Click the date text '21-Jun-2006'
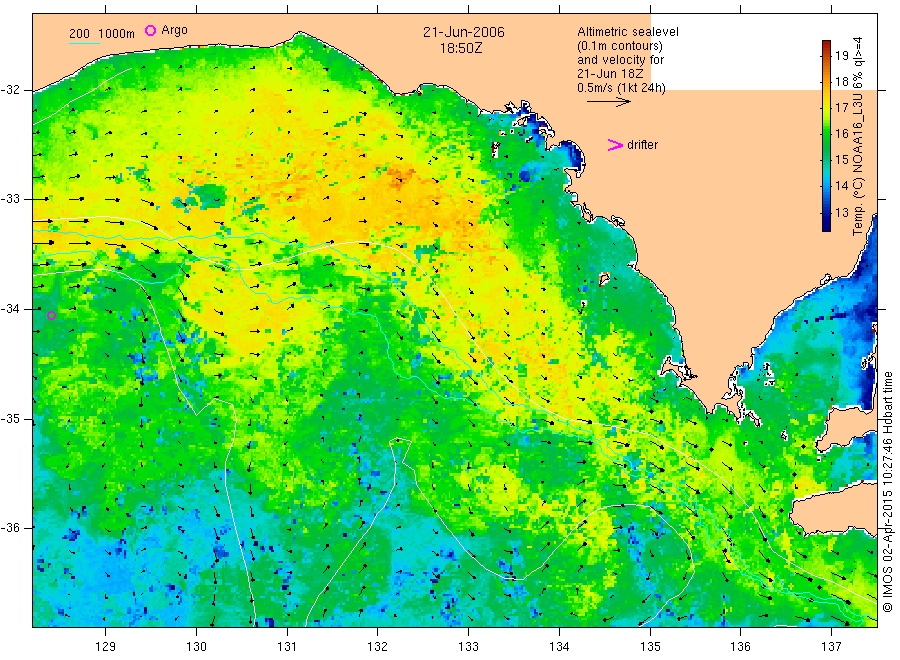This screenshot has width=900, height=660. pyautogui.click(x=464, y=32)
